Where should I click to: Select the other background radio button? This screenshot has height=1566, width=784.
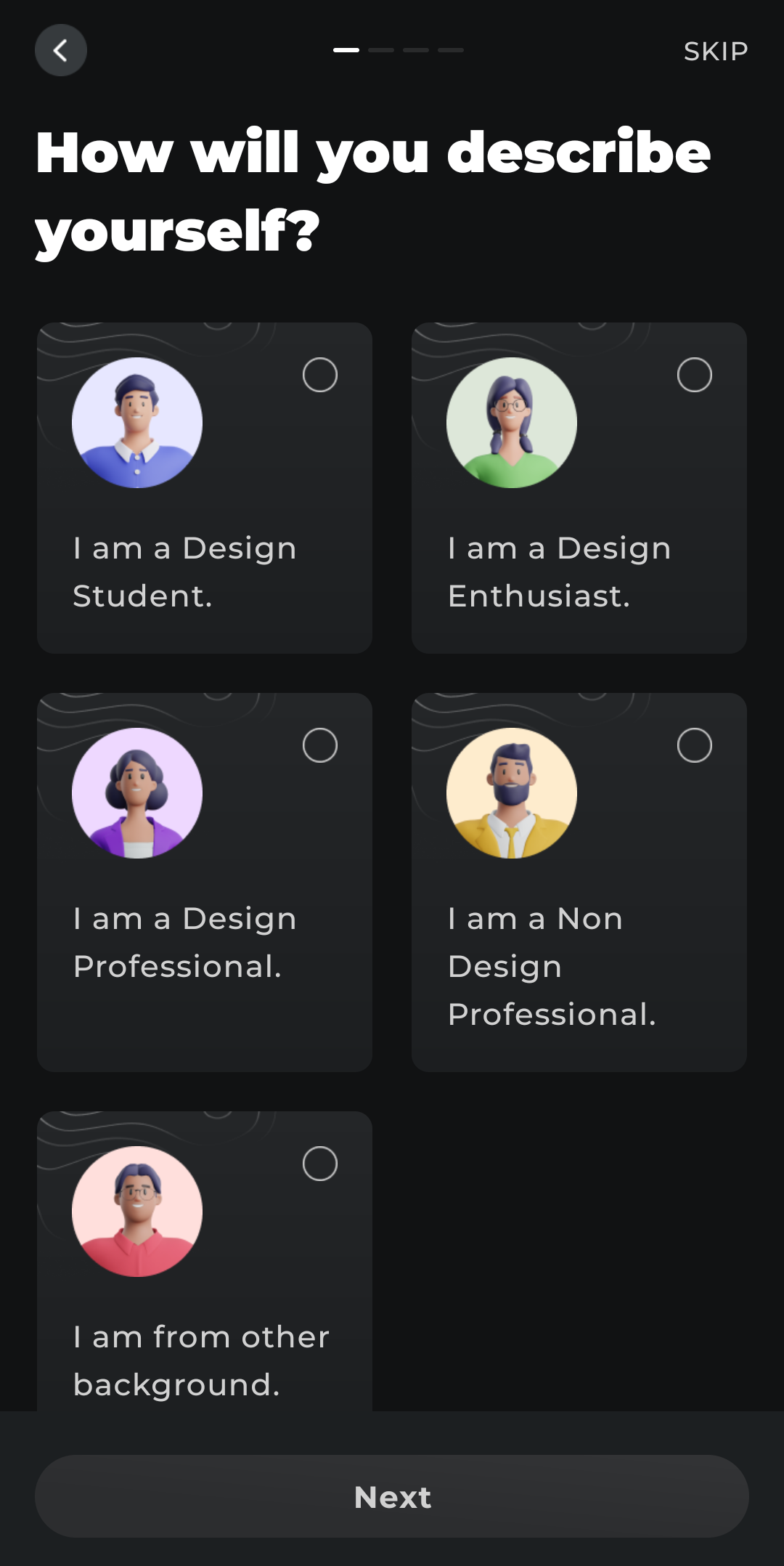tap(320, 1164)
